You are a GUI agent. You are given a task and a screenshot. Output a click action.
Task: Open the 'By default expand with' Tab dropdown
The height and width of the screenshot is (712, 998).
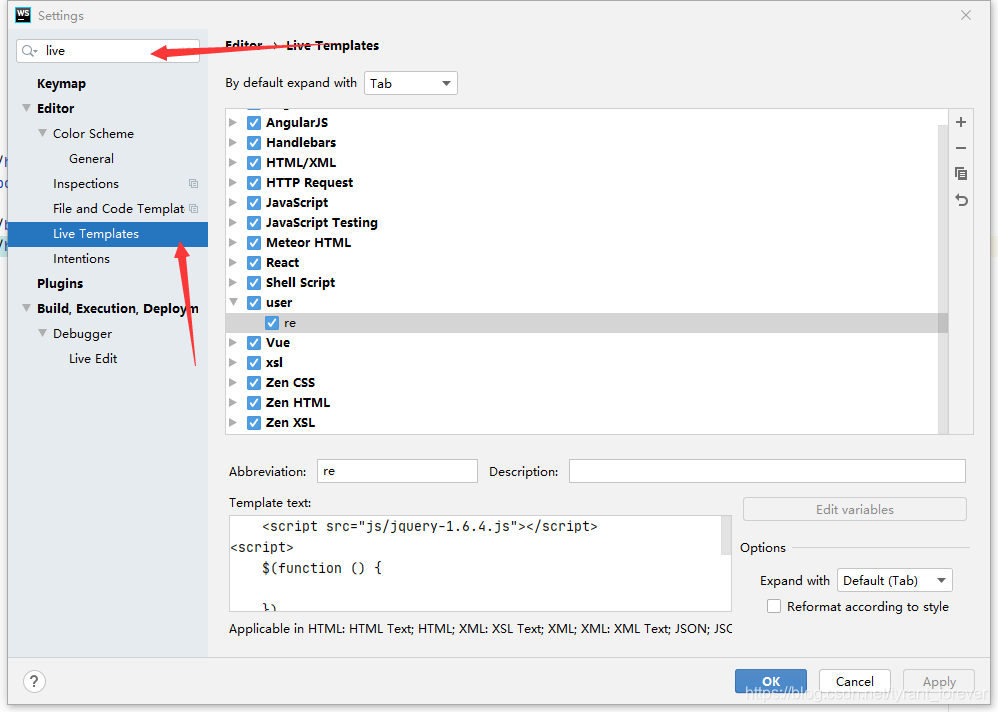click(x=411, y=83)
